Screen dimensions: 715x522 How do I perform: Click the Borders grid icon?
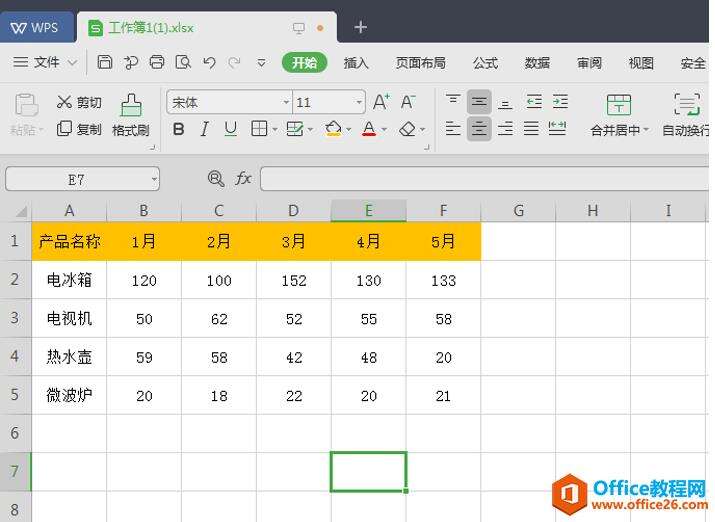click(259, 129)
